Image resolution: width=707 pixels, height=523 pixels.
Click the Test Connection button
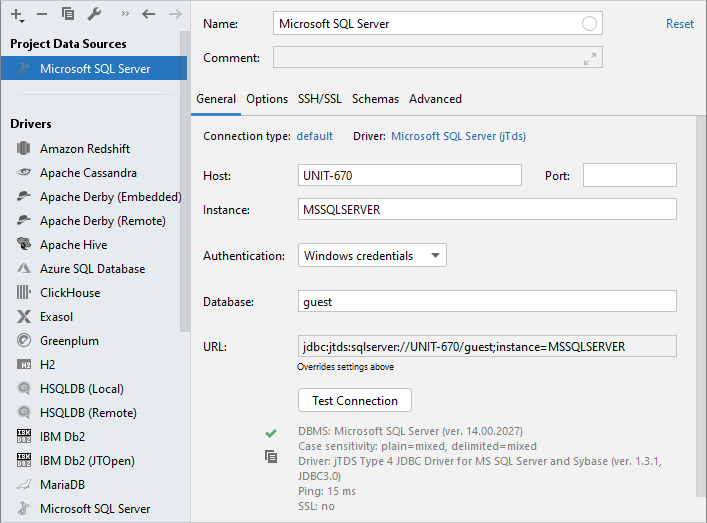[x=354, y=400]
